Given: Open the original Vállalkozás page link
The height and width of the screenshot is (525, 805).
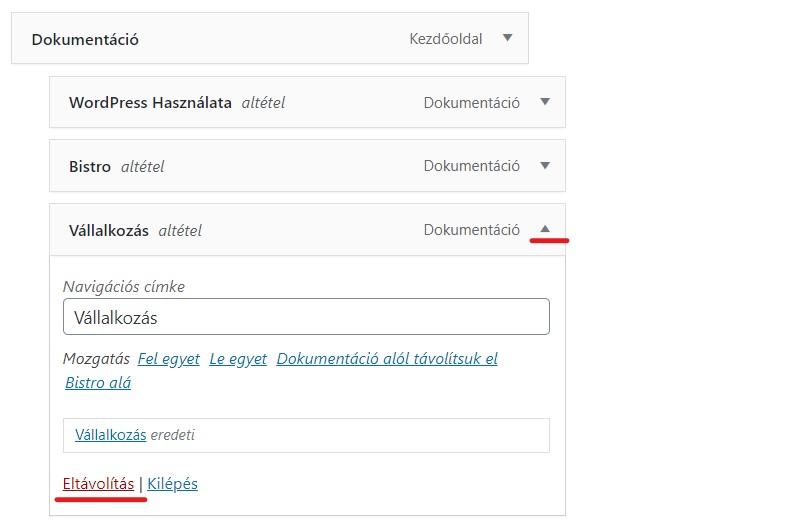Looking at the screenshot, I should (x=111, y=435).
